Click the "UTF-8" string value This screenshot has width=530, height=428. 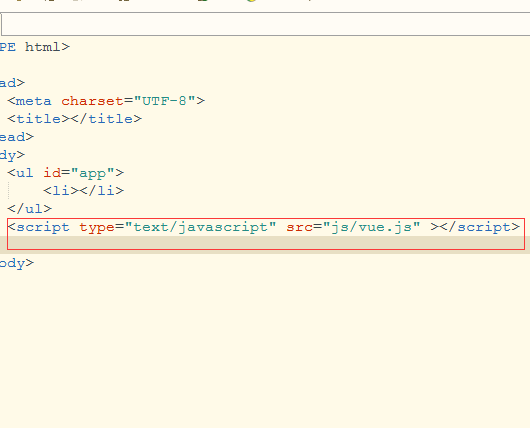(x=165, y=101)
